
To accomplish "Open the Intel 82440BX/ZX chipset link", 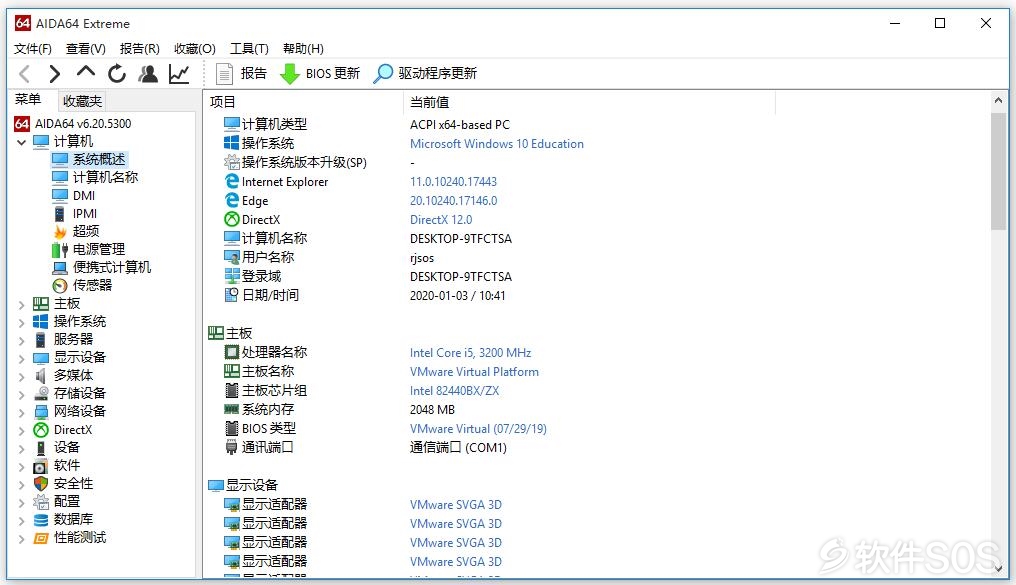I will click(x=454, y=391).
